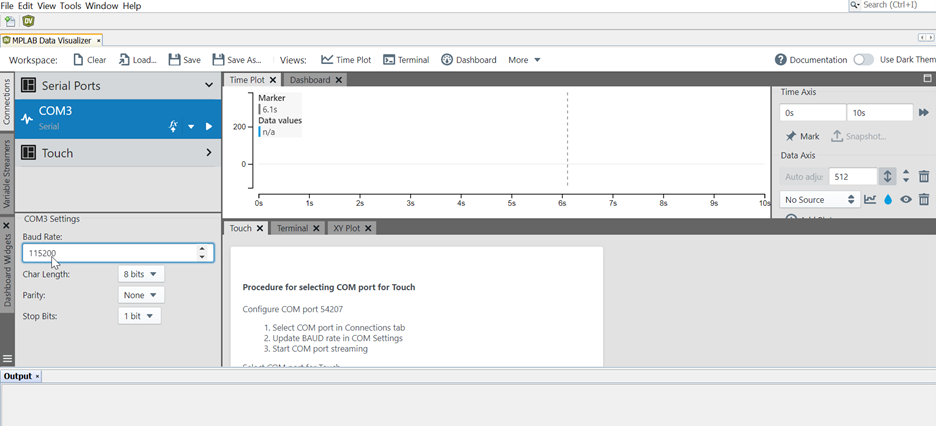The image size is (936, 426).
Task: Click the blue plot color droplet
Action: pos(888,200)
